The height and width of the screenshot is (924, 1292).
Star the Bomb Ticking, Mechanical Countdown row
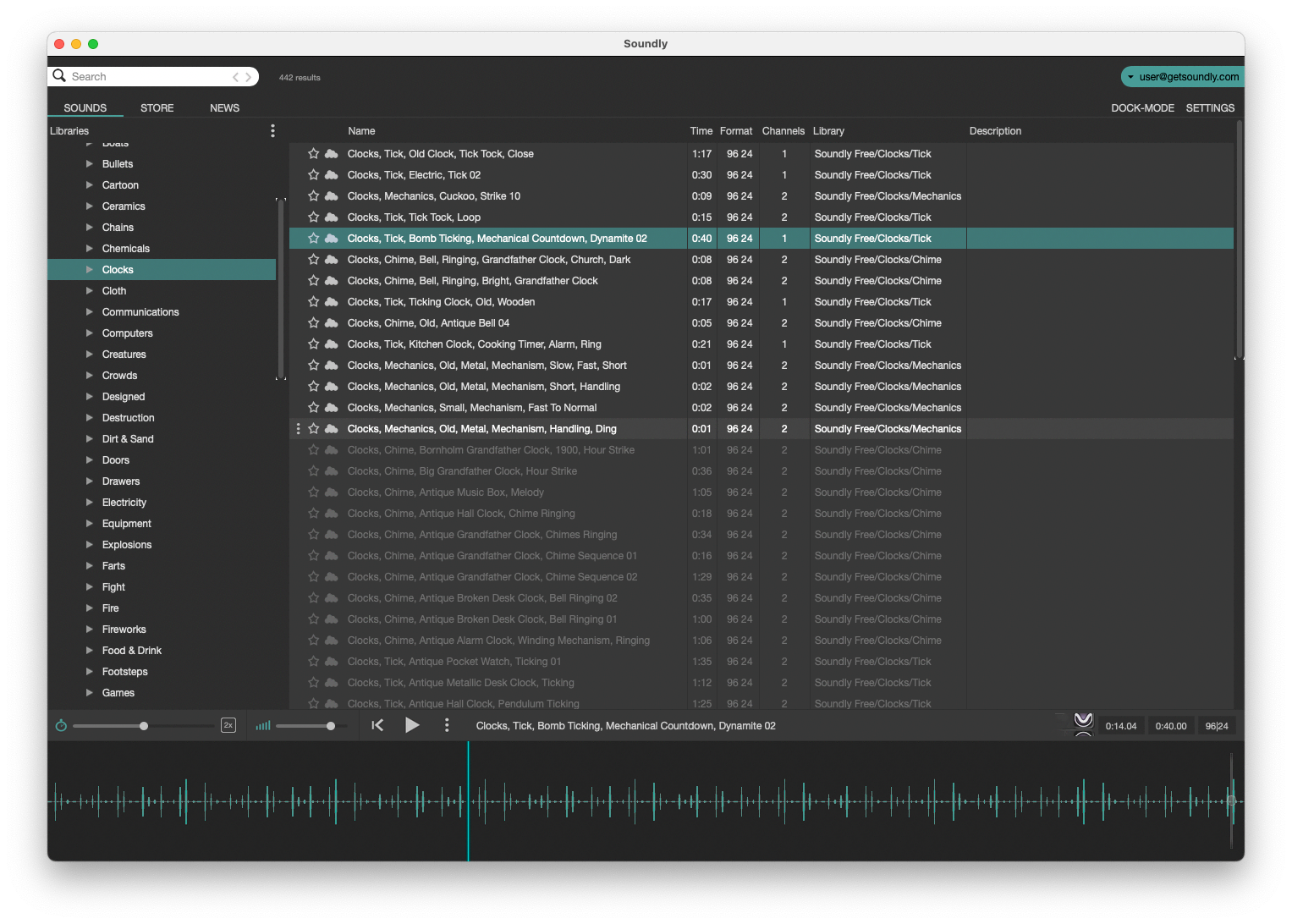[x=313, y=239]
